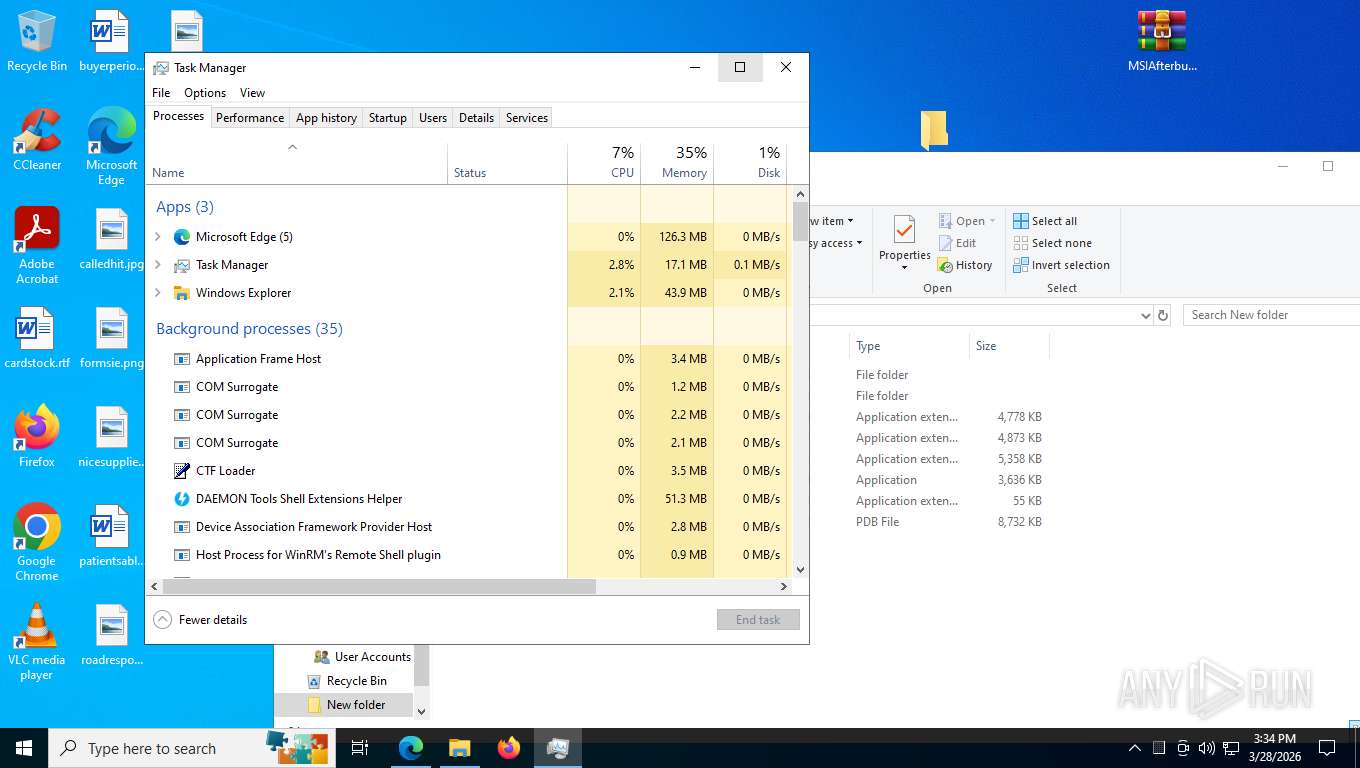Open File Explorer from the taskbar

click(459, 748)
